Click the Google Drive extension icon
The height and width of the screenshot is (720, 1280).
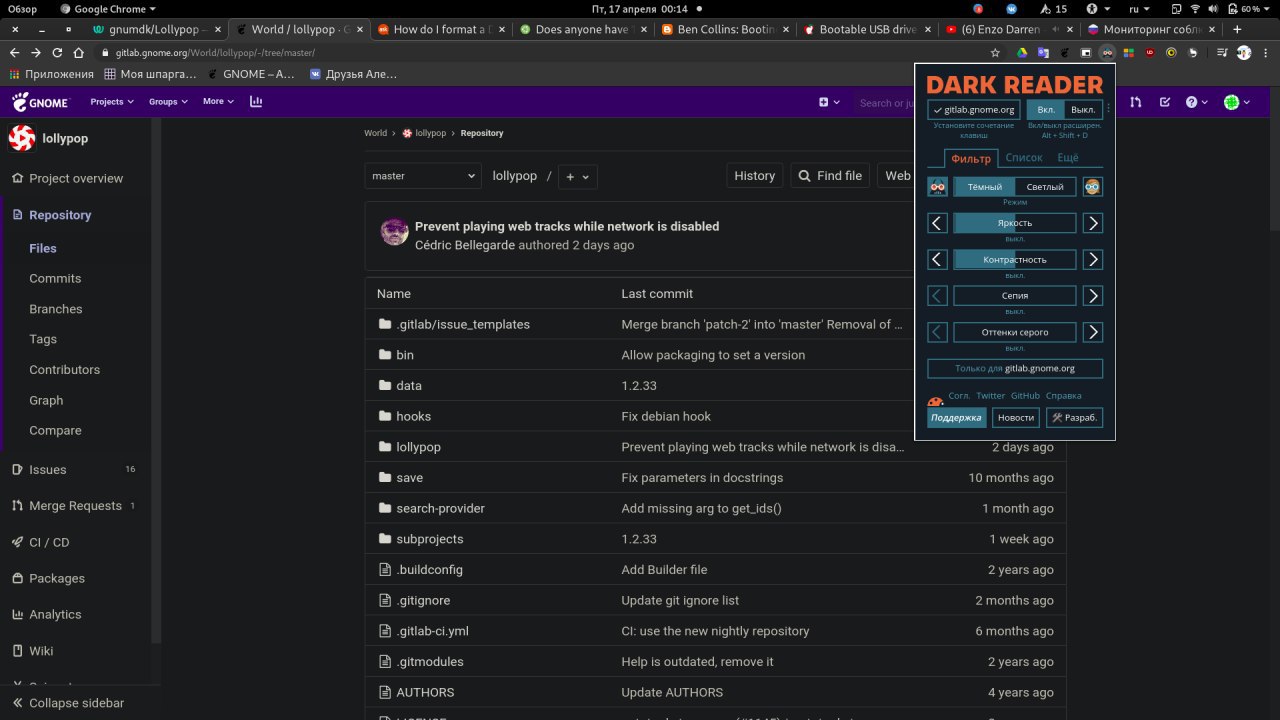(1022, 52)
